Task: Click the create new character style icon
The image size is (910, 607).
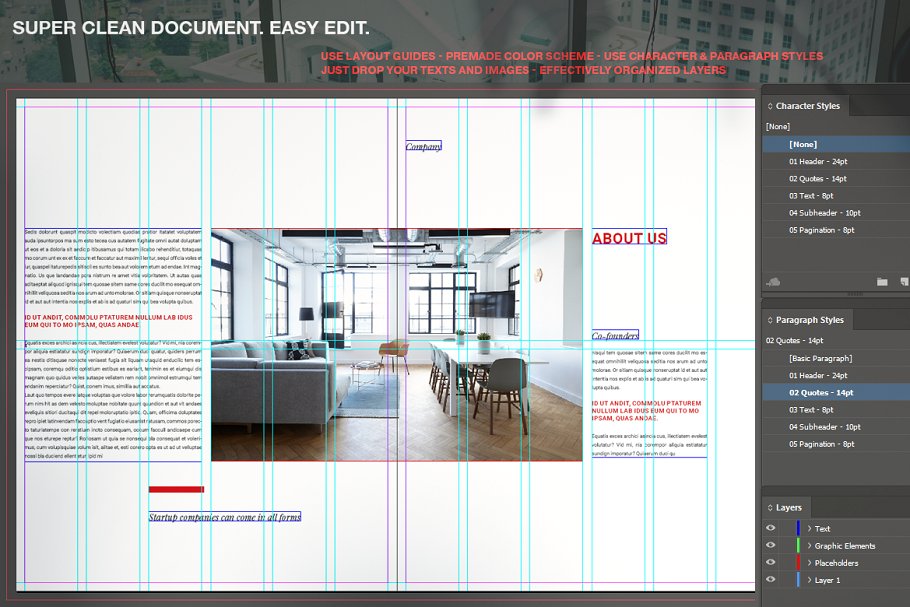Action: tap(903, 283)
